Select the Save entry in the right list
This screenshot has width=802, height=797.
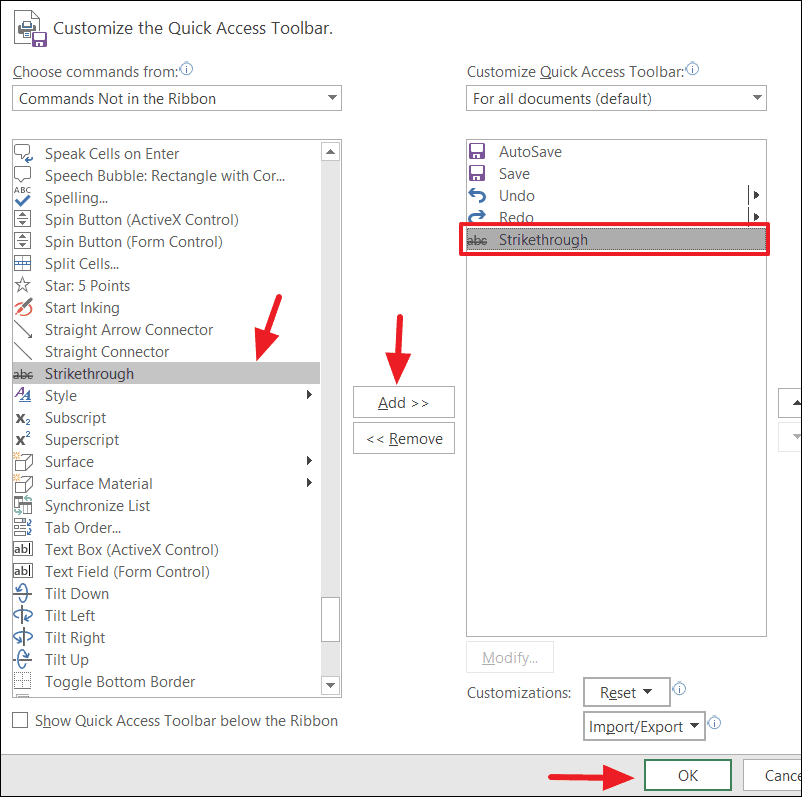point(516,173)
